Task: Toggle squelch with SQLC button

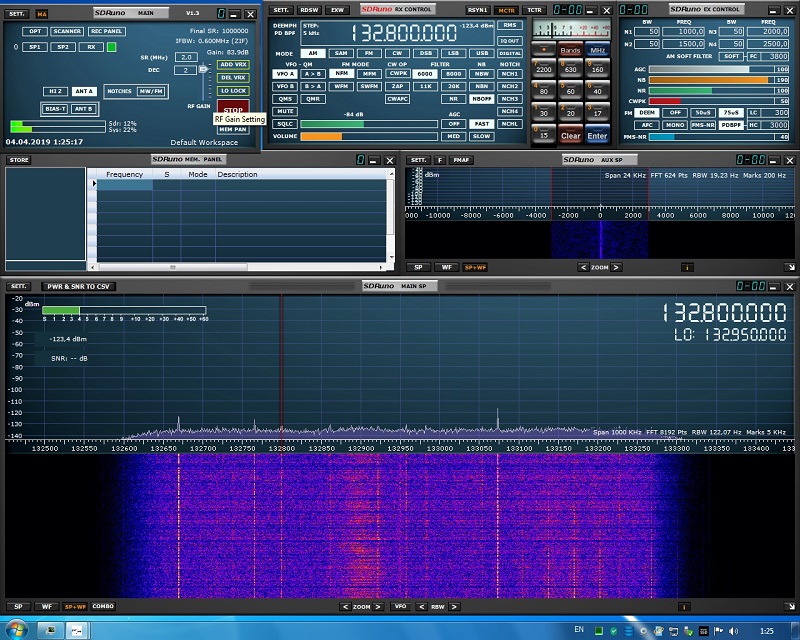Action: click(285, 124)
